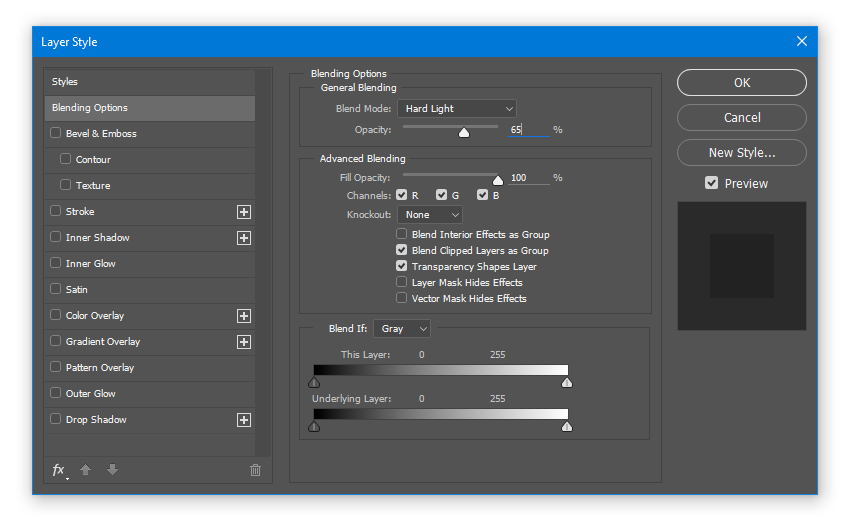Select Blending Options in left list
This screenshot has height=520, width=850.
[150, 108]
